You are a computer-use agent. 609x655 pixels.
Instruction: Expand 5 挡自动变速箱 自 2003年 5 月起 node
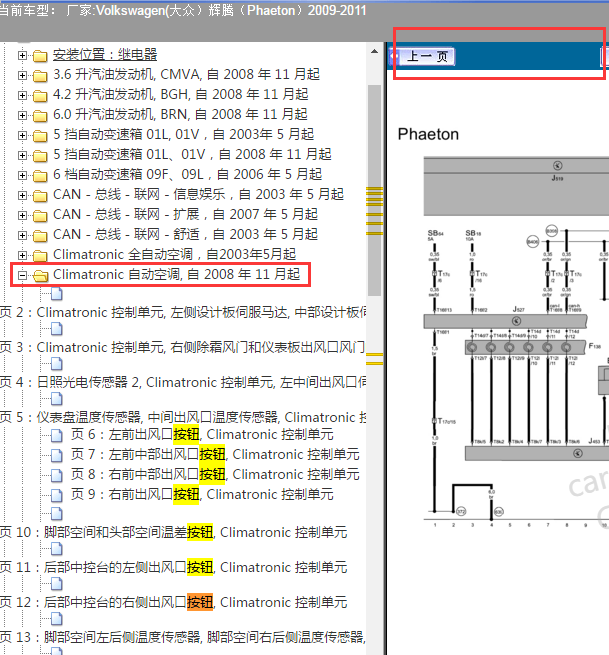point(23,135)
